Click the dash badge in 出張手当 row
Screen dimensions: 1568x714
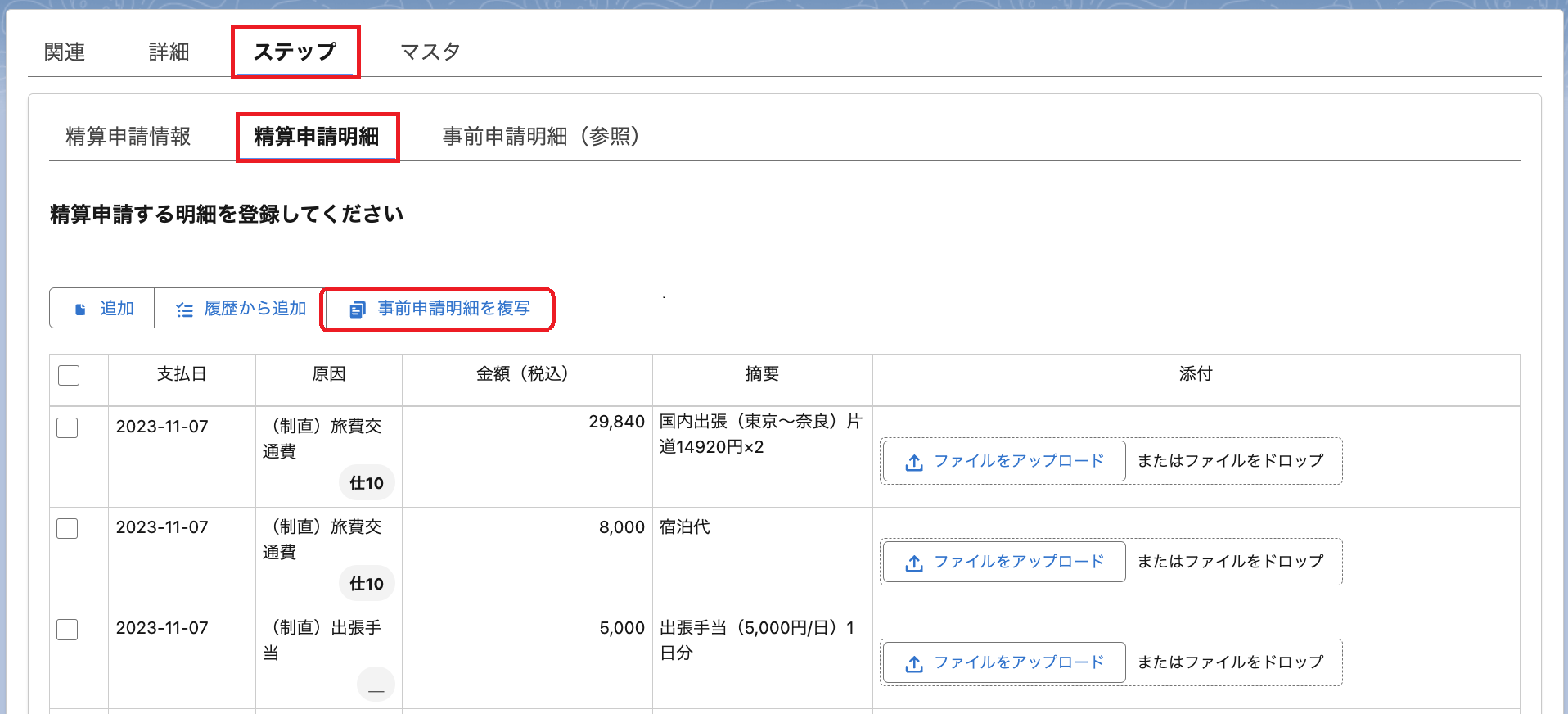[x=376, y=685]
